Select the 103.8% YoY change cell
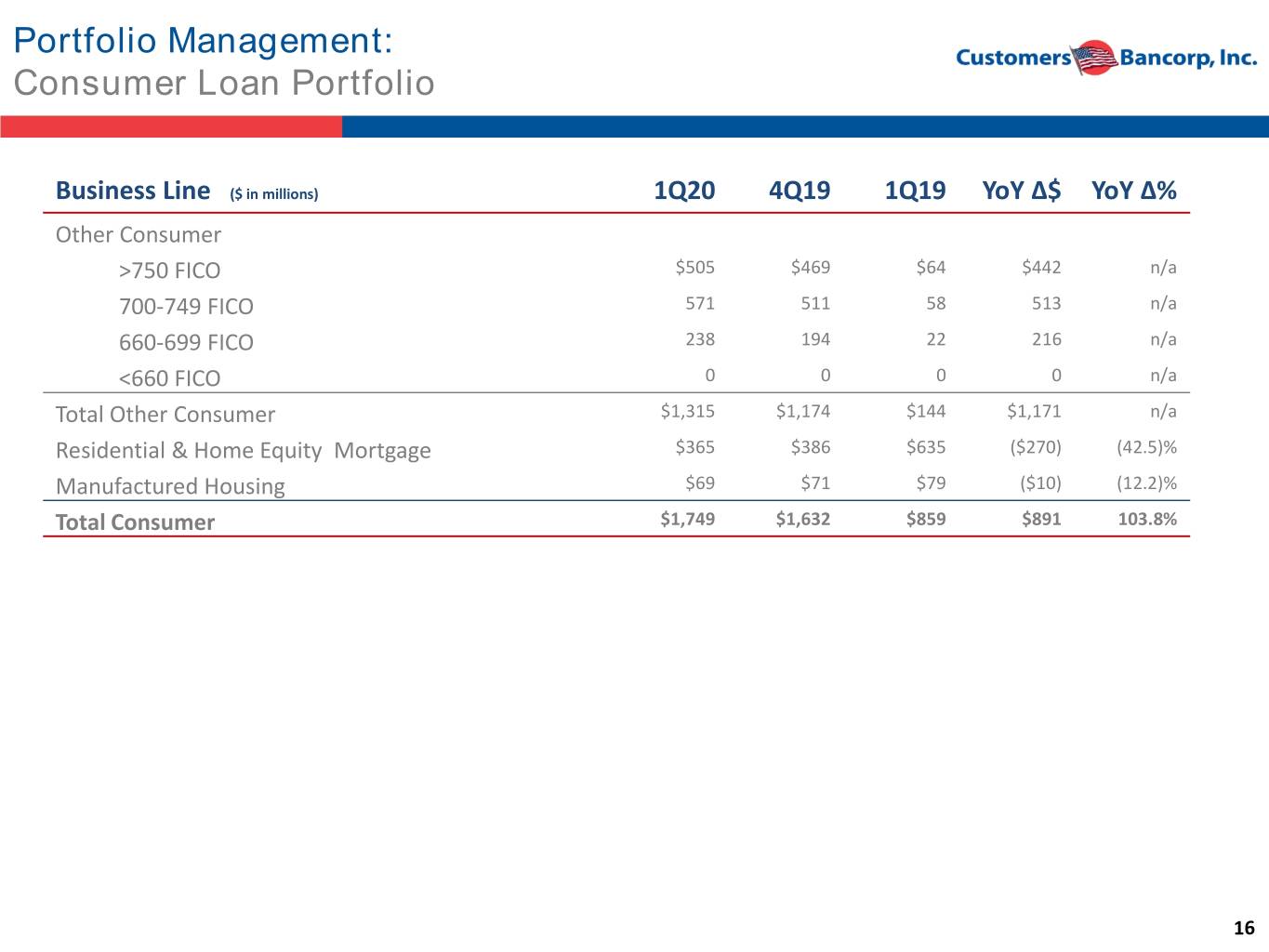 coord(1147,520)
